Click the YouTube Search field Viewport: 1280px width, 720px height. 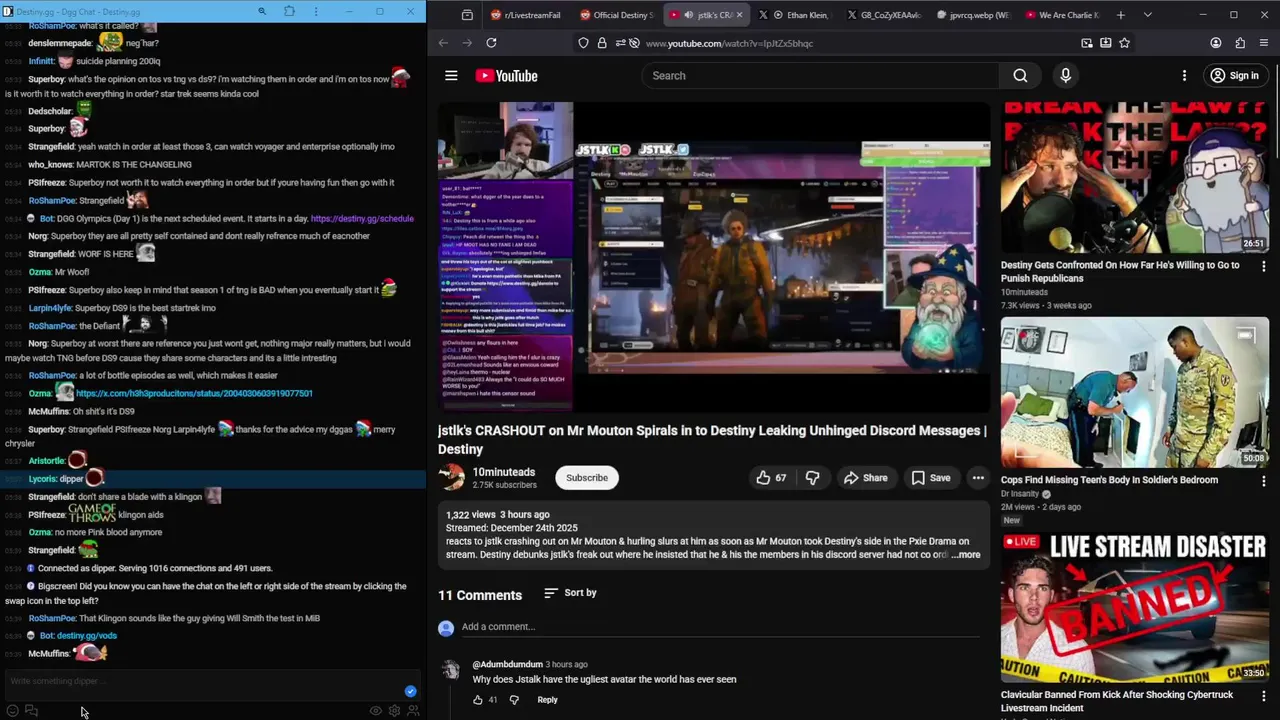tap(820, 75)
